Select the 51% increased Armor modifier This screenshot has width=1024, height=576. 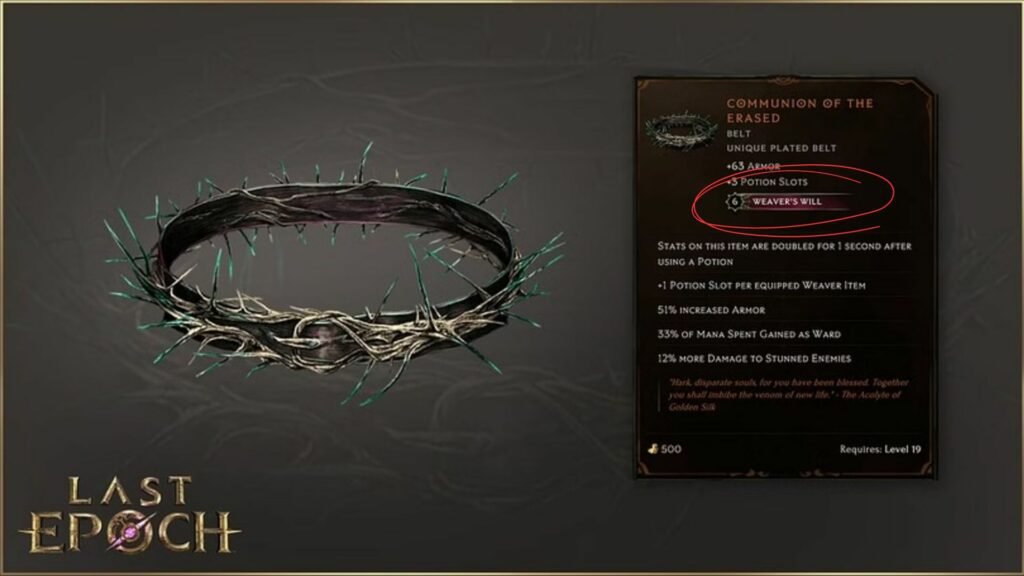coord(711,310)
